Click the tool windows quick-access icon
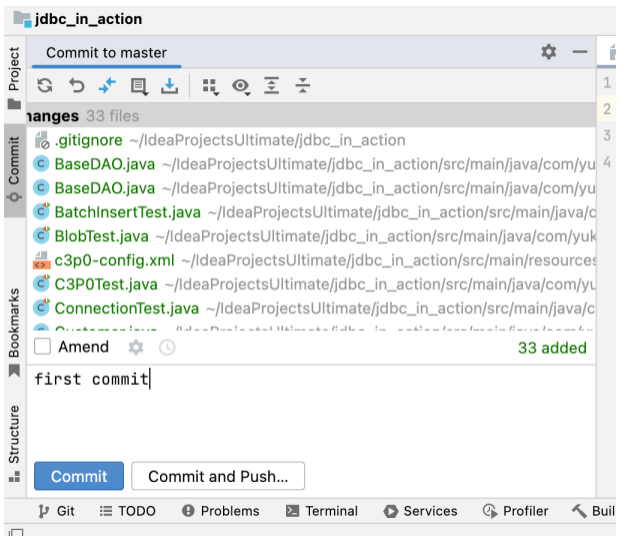Viewport: 624px width, 536px height. click(x=16, y=532)
